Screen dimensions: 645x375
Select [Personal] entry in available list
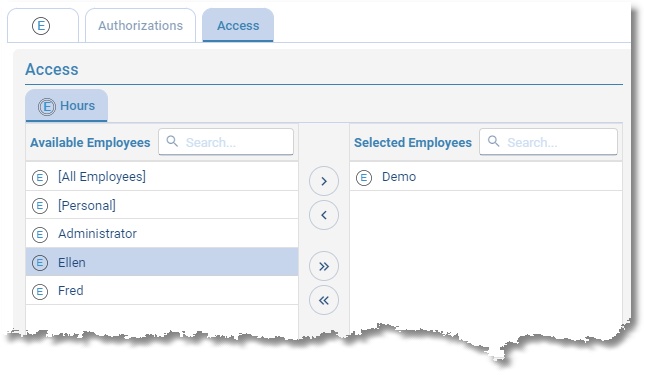coord(162,205)
